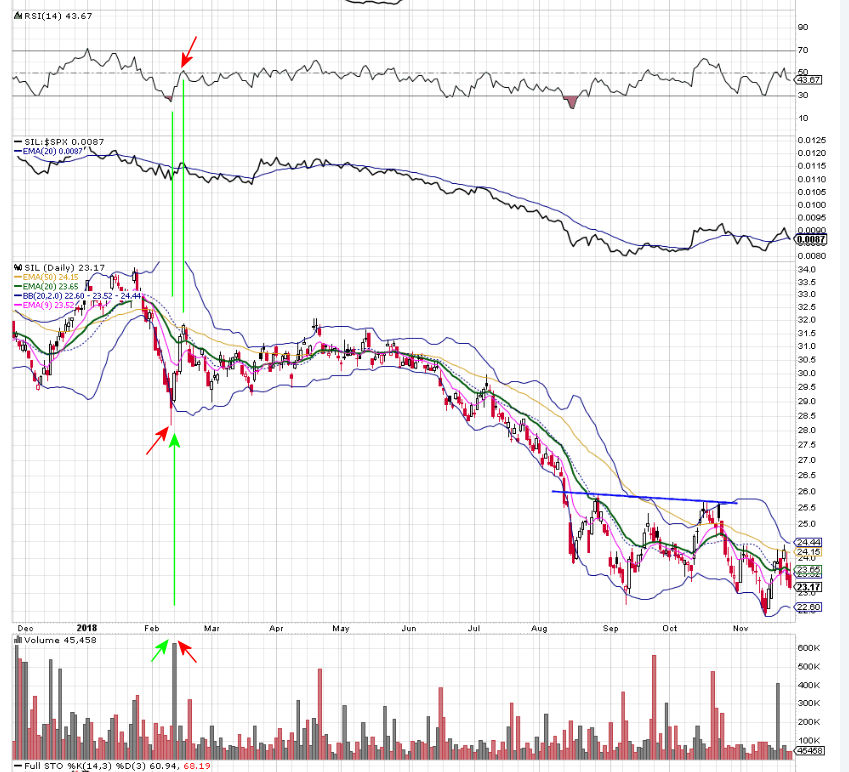Click the bold 0.0087 ratio value tag
Viewport: 849px width, 772px height.
point(812,239)
